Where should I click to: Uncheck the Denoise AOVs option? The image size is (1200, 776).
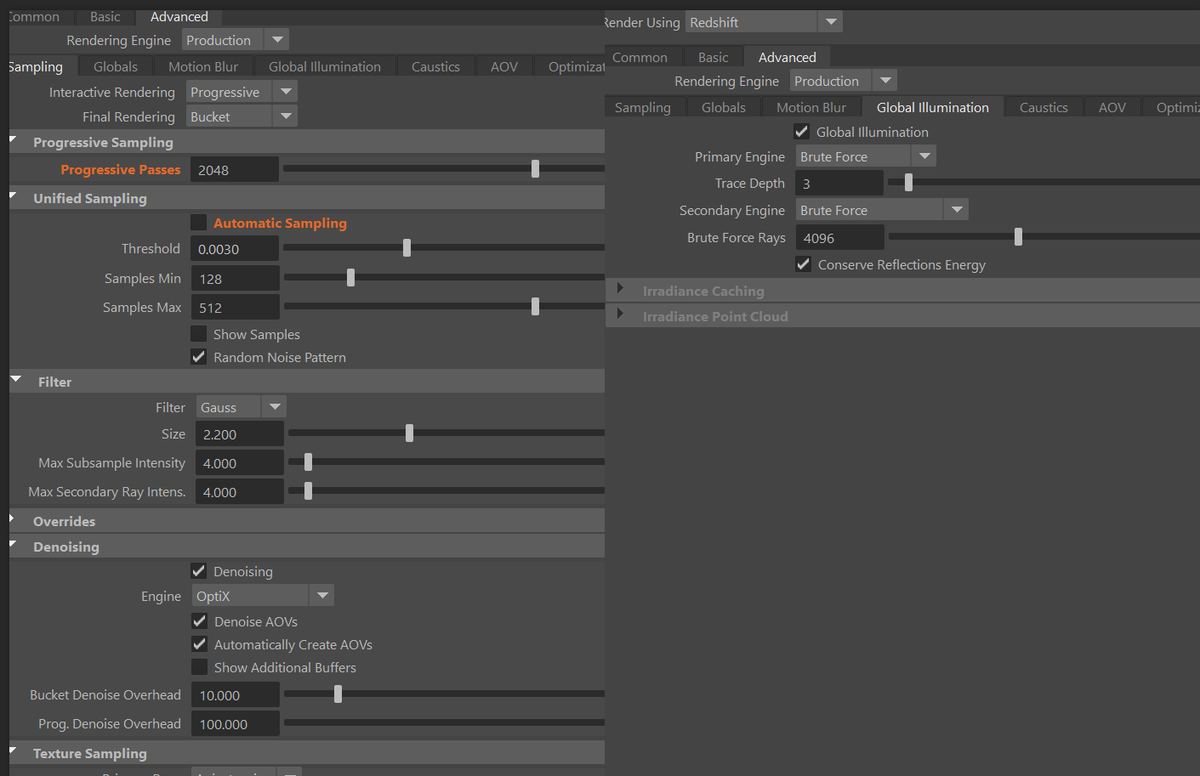[199, 621]
